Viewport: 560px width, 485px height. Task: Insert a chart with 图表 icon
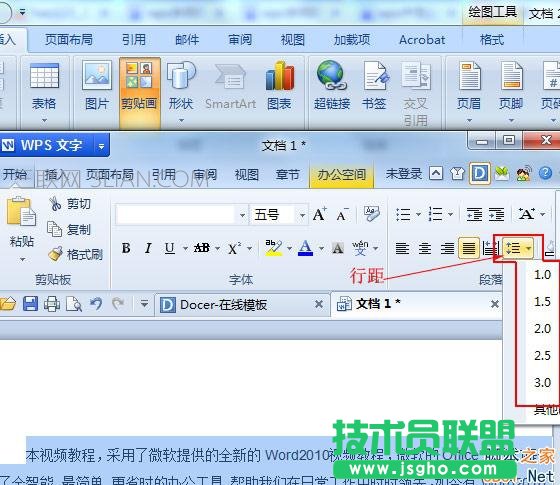pyautogui.click(x=280, y=76)
